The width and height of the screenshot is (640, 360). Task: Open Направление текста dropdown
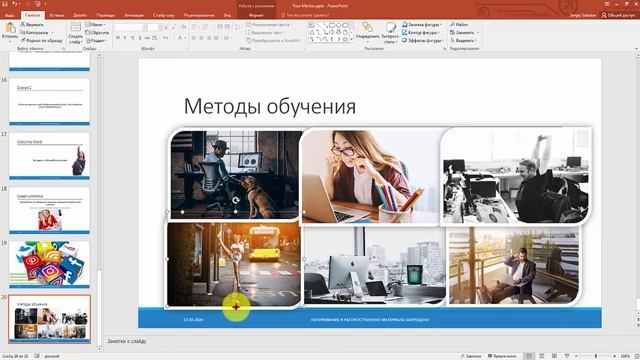point(268,25)
